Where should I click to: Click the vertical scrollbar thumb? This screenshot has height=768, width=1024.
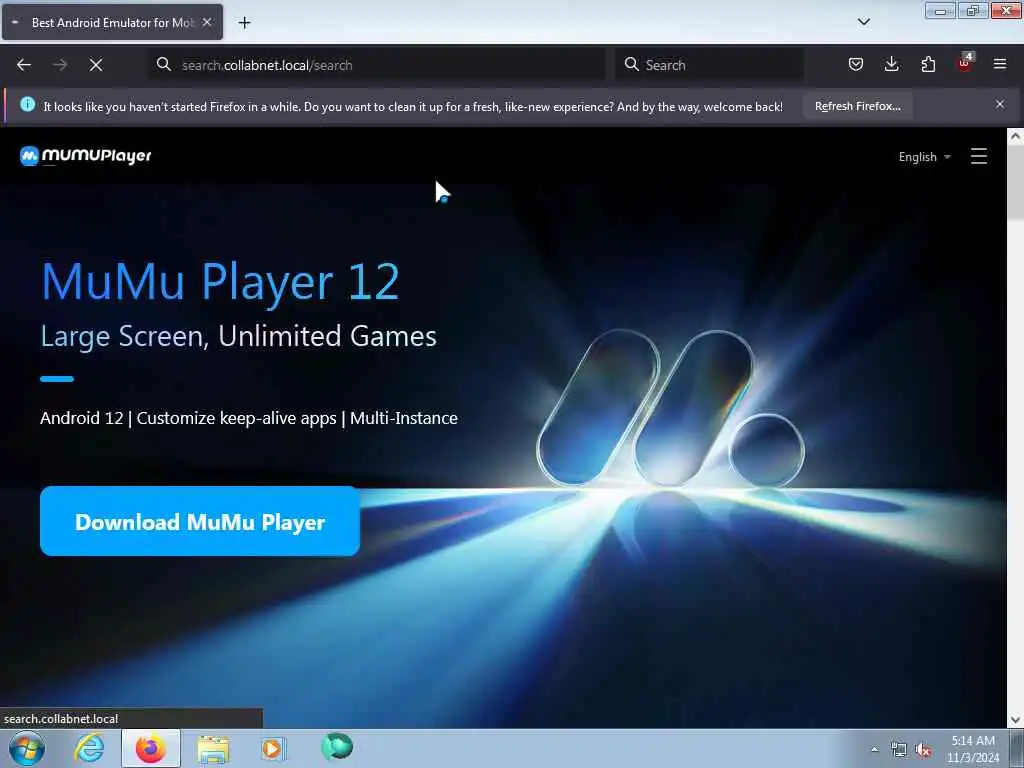point(1015,183)
